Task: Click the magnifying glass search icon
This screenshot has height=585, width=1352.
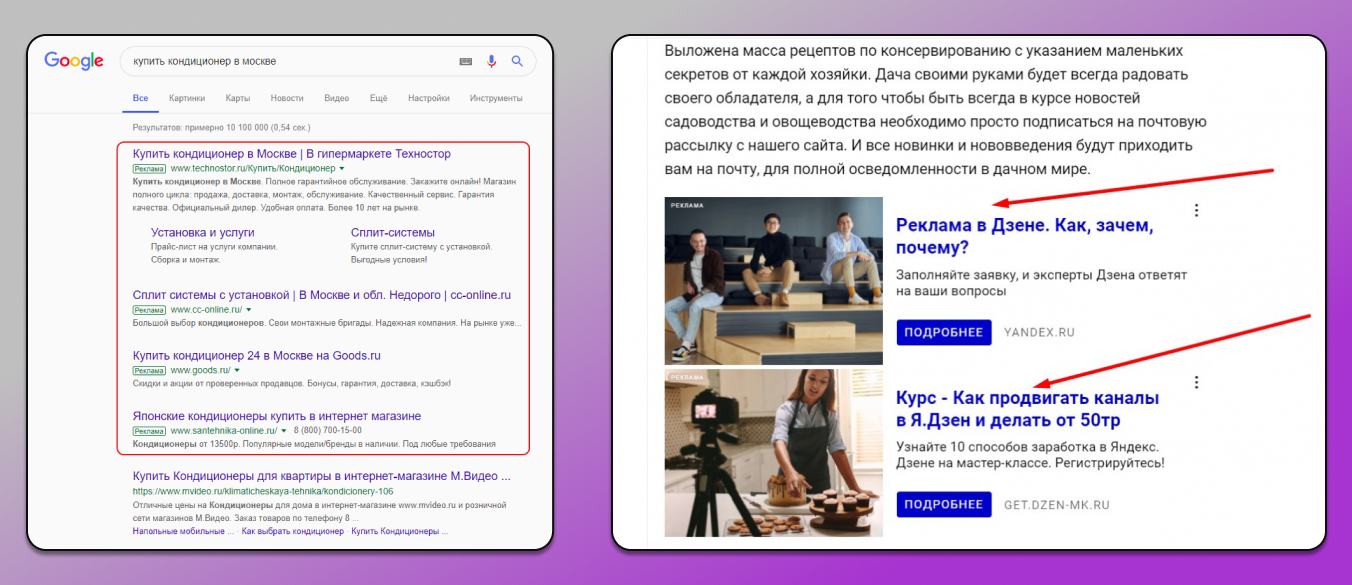Action: (x=517, y=61)
